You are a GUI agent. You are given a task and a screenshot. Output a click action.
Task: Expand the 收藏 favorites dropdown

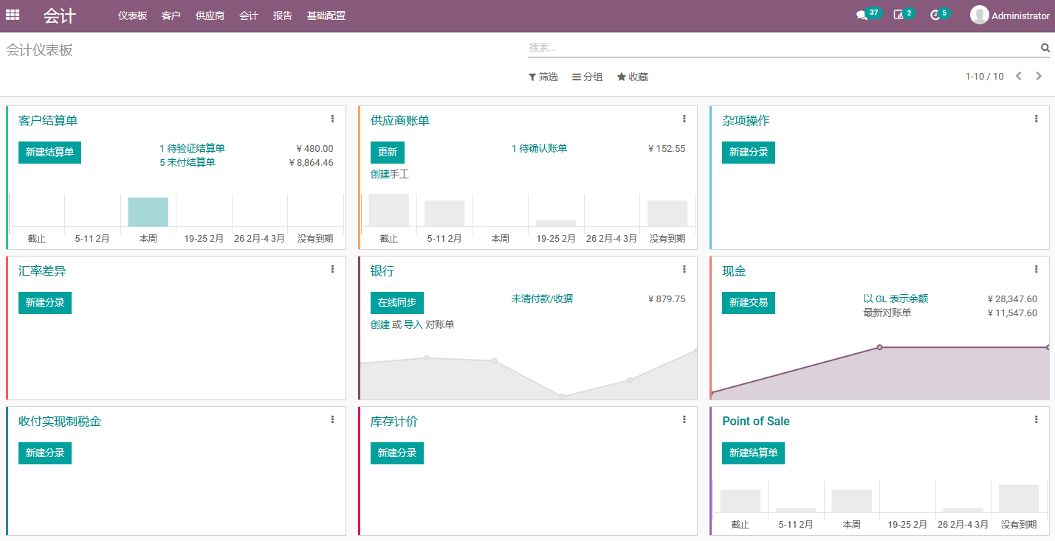[632, 77]
